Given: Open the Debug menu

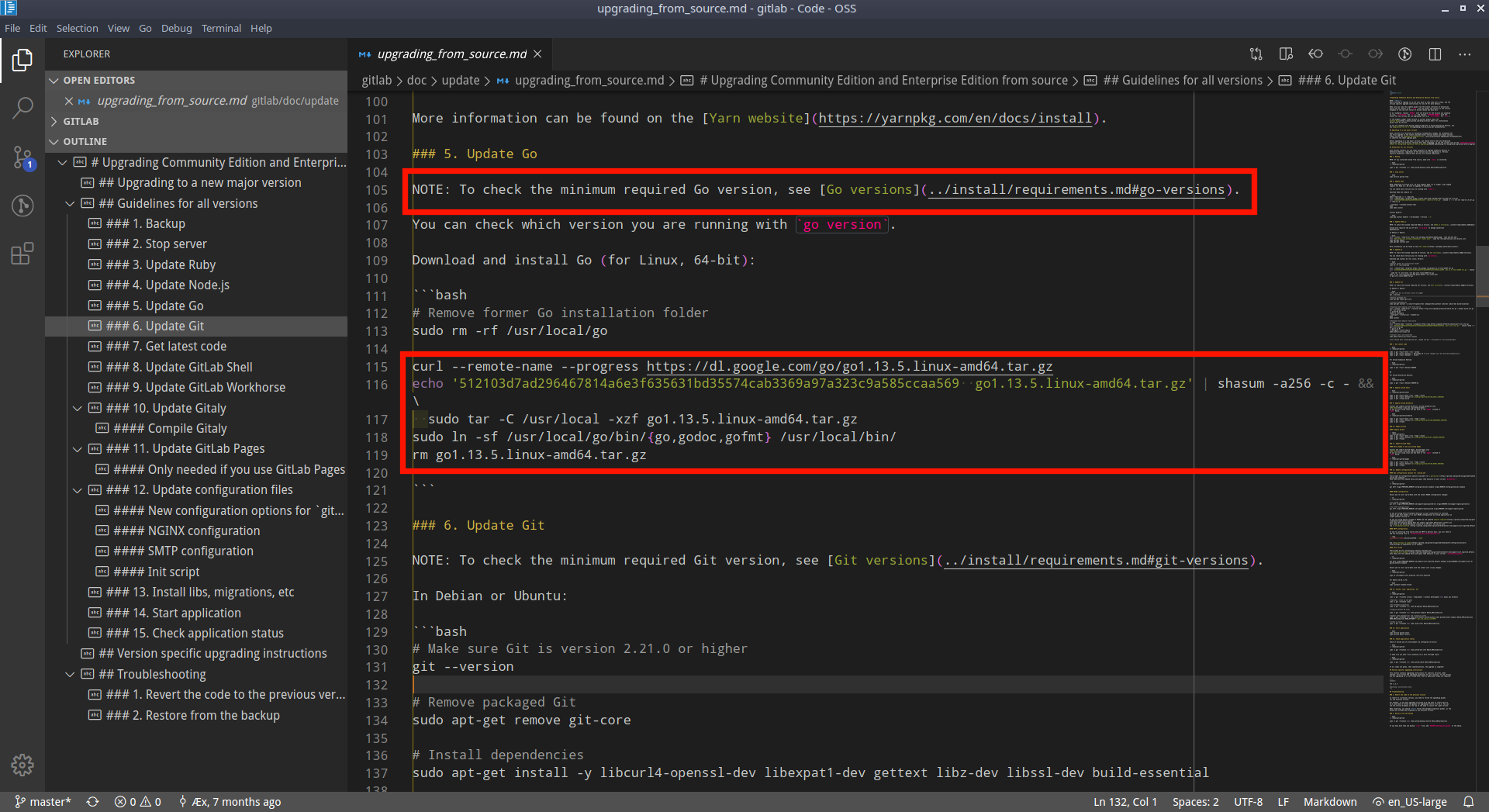Looking at the screenshot, I should [x=176, y=29].
